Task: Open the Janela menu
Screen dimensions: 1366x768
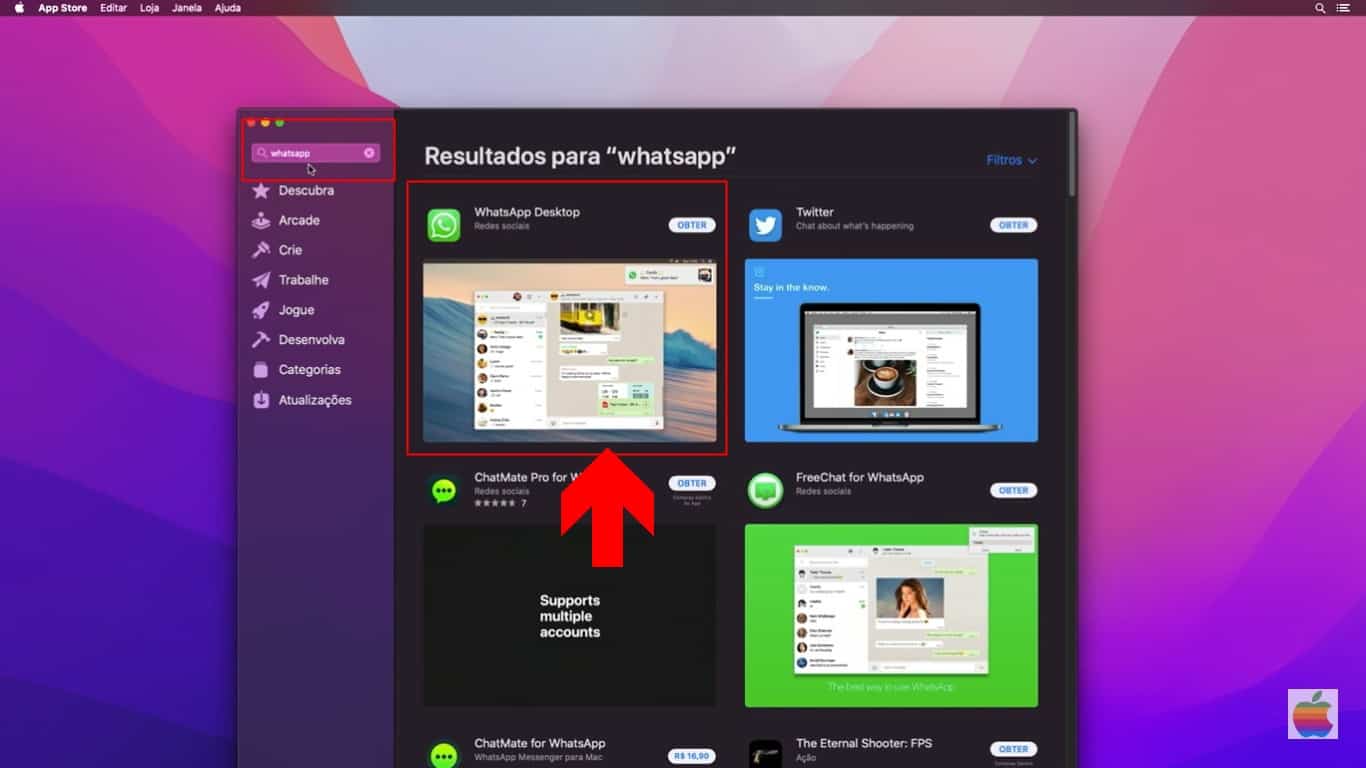Action: pos(187,8)
